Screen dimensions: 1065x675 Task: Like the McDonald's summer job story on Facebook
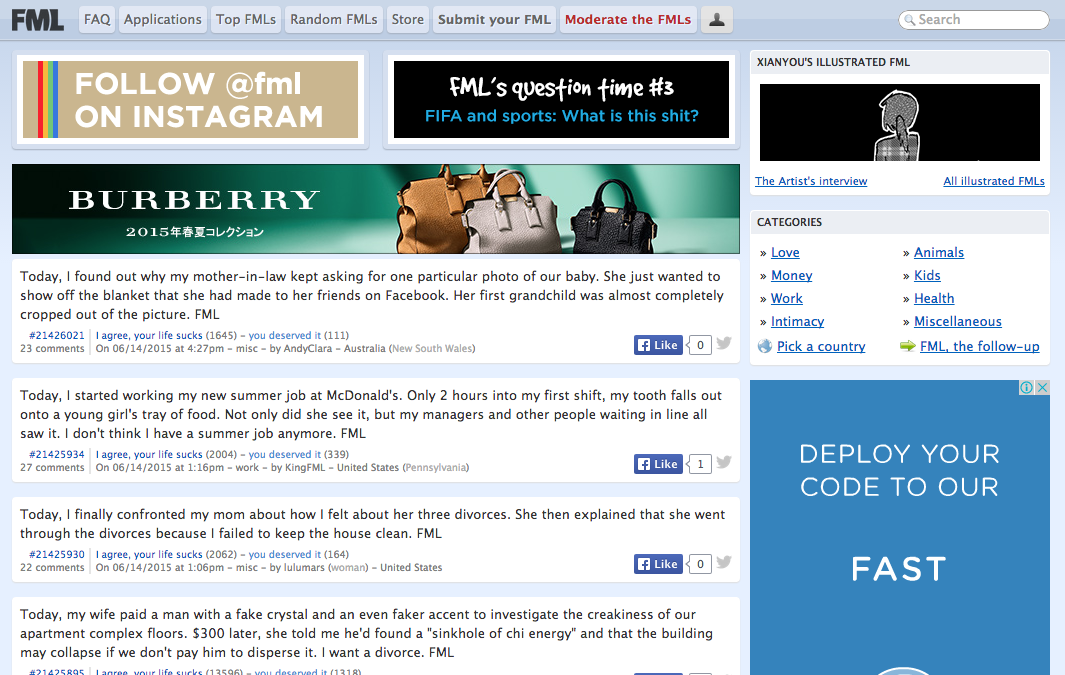point(658,464)
